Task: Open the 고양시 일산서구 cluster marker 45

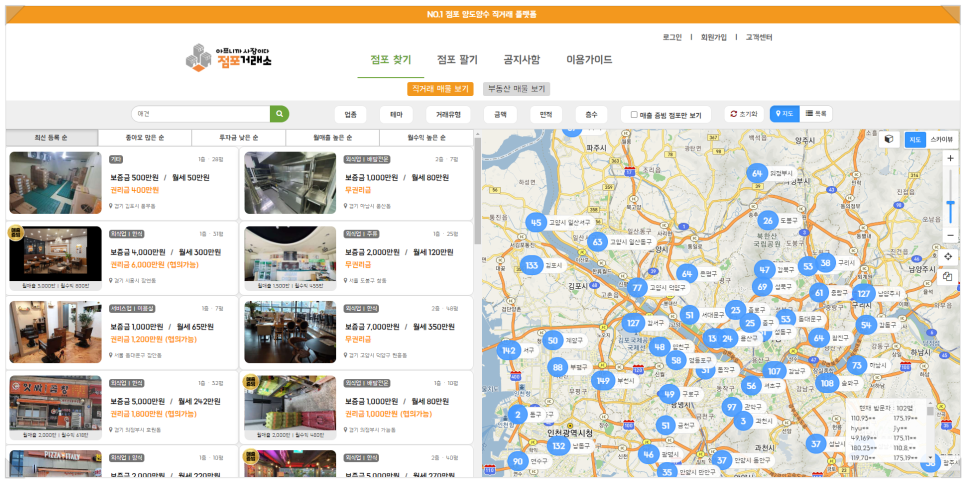Action: [x=536, y=222]
